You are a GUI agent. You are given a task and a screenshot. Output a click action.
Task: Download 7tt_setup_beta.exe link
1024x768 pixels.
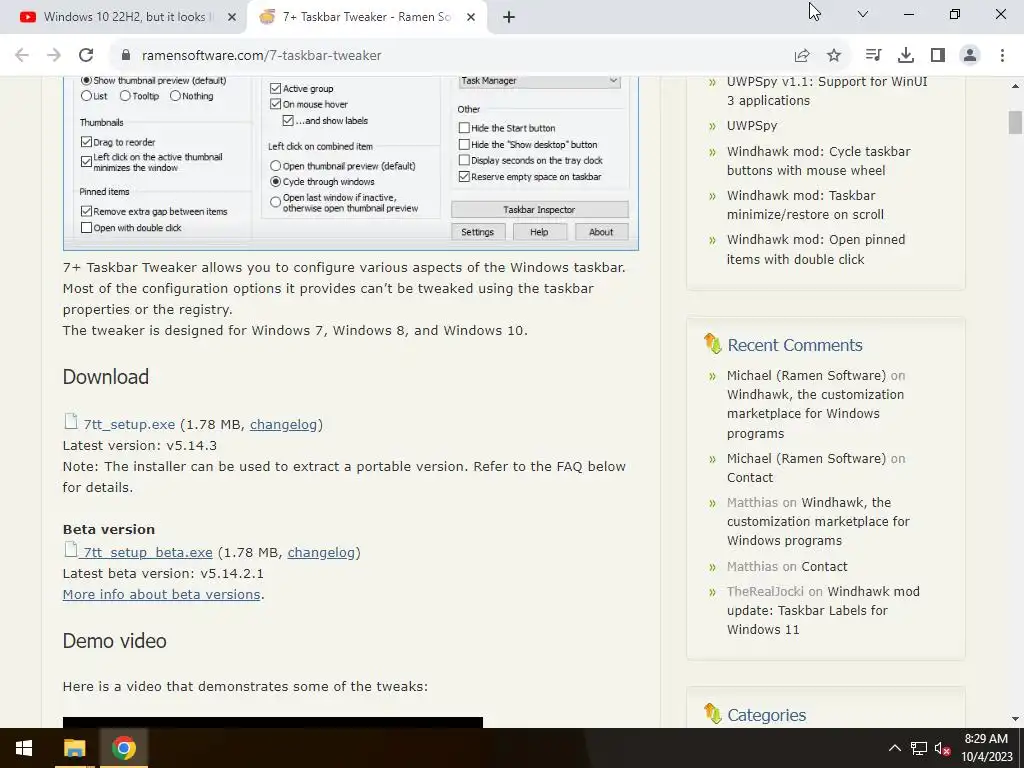148,552
